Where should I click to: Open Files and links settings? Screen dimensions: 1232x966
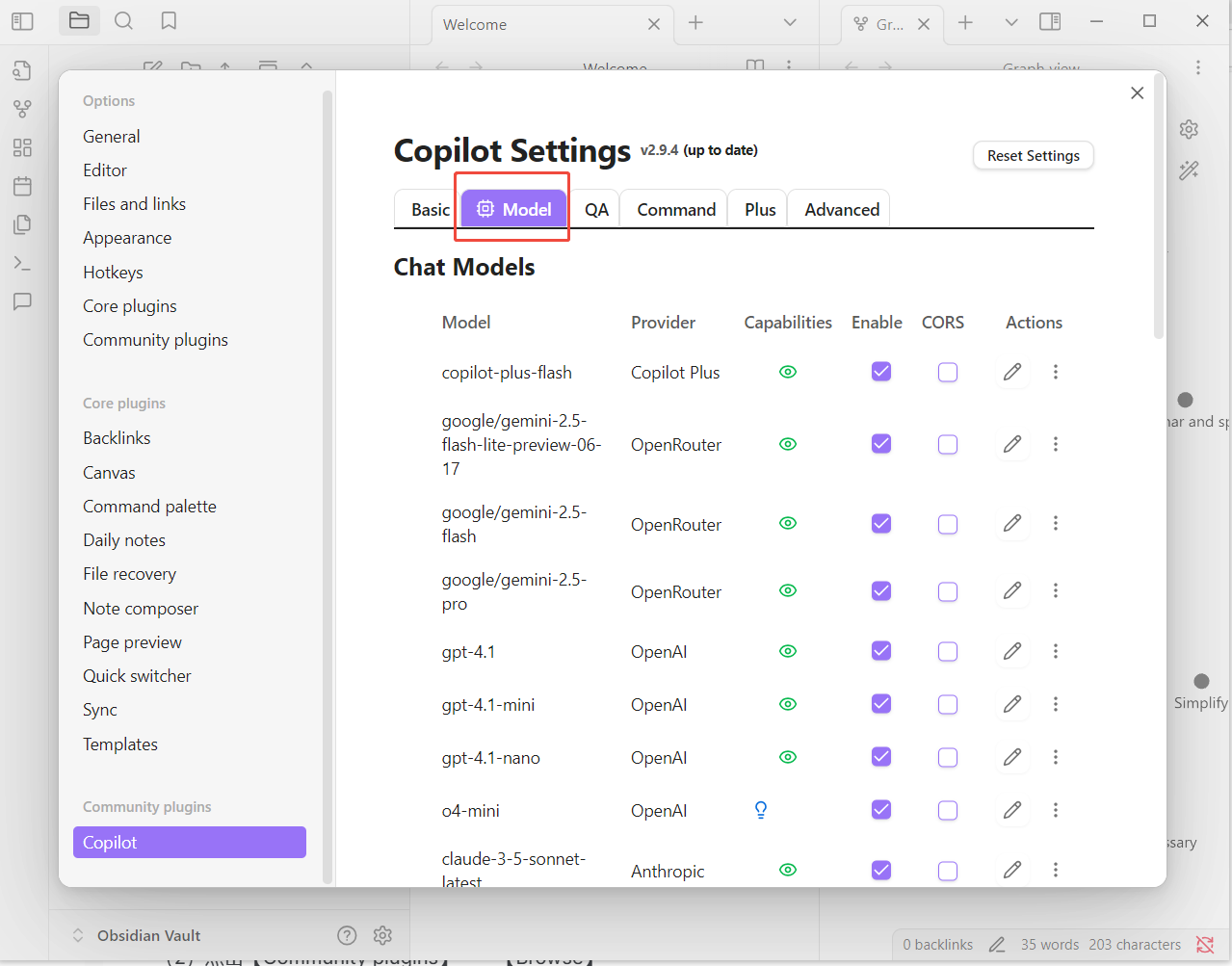coord(134,204)
